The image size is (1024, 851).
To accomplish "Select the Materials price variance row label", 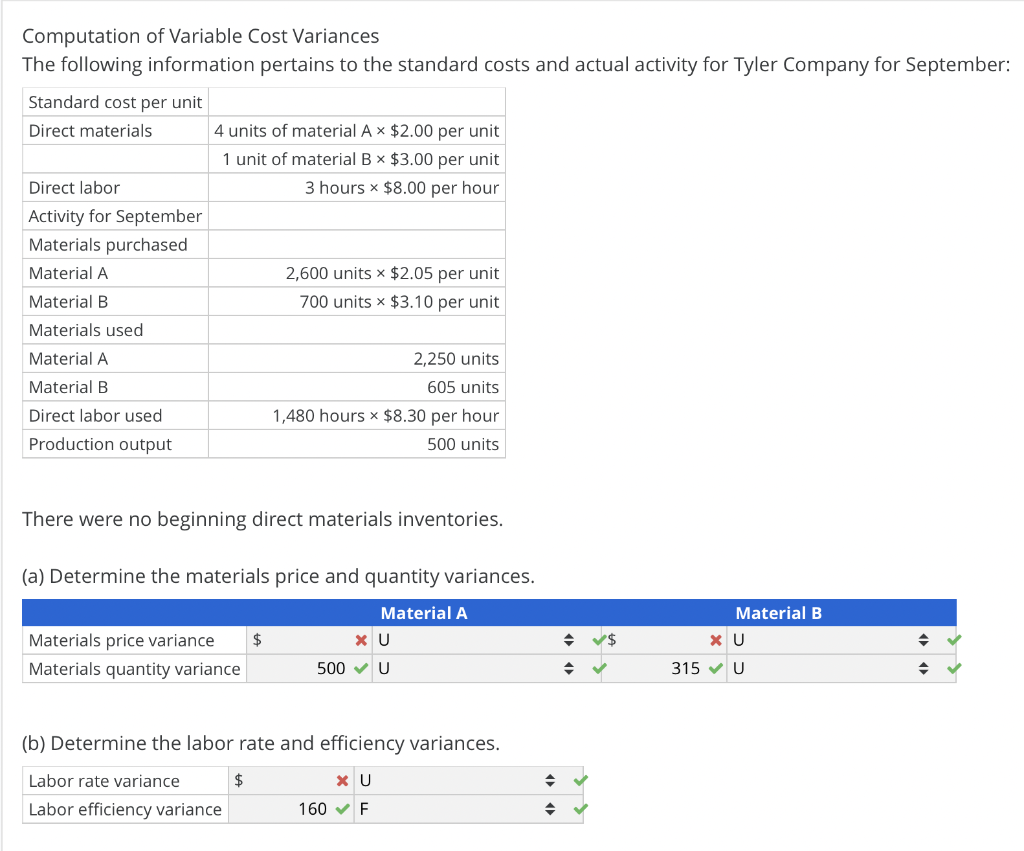I will (120, 640).
